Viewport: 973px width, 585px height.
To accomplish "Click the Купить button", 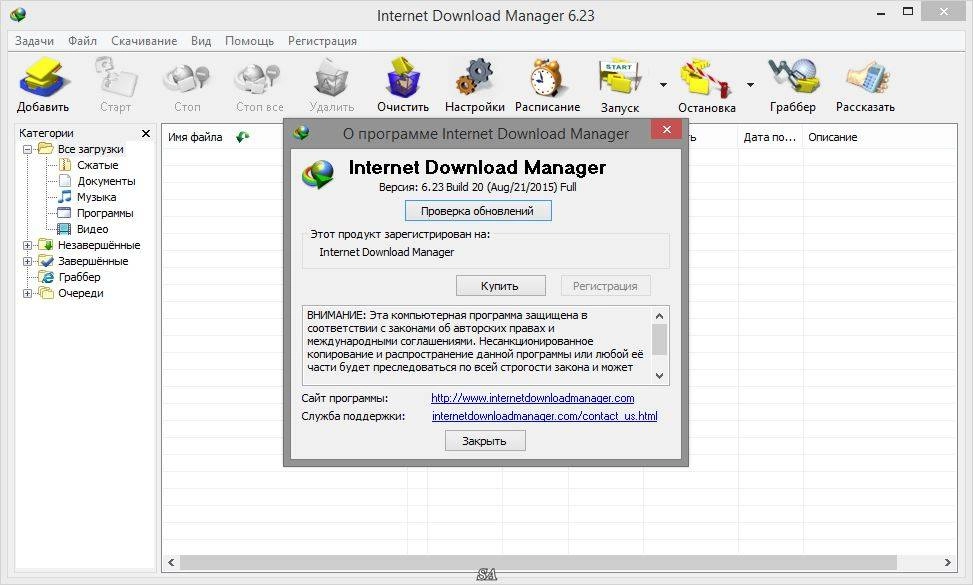I will point(500,286).
